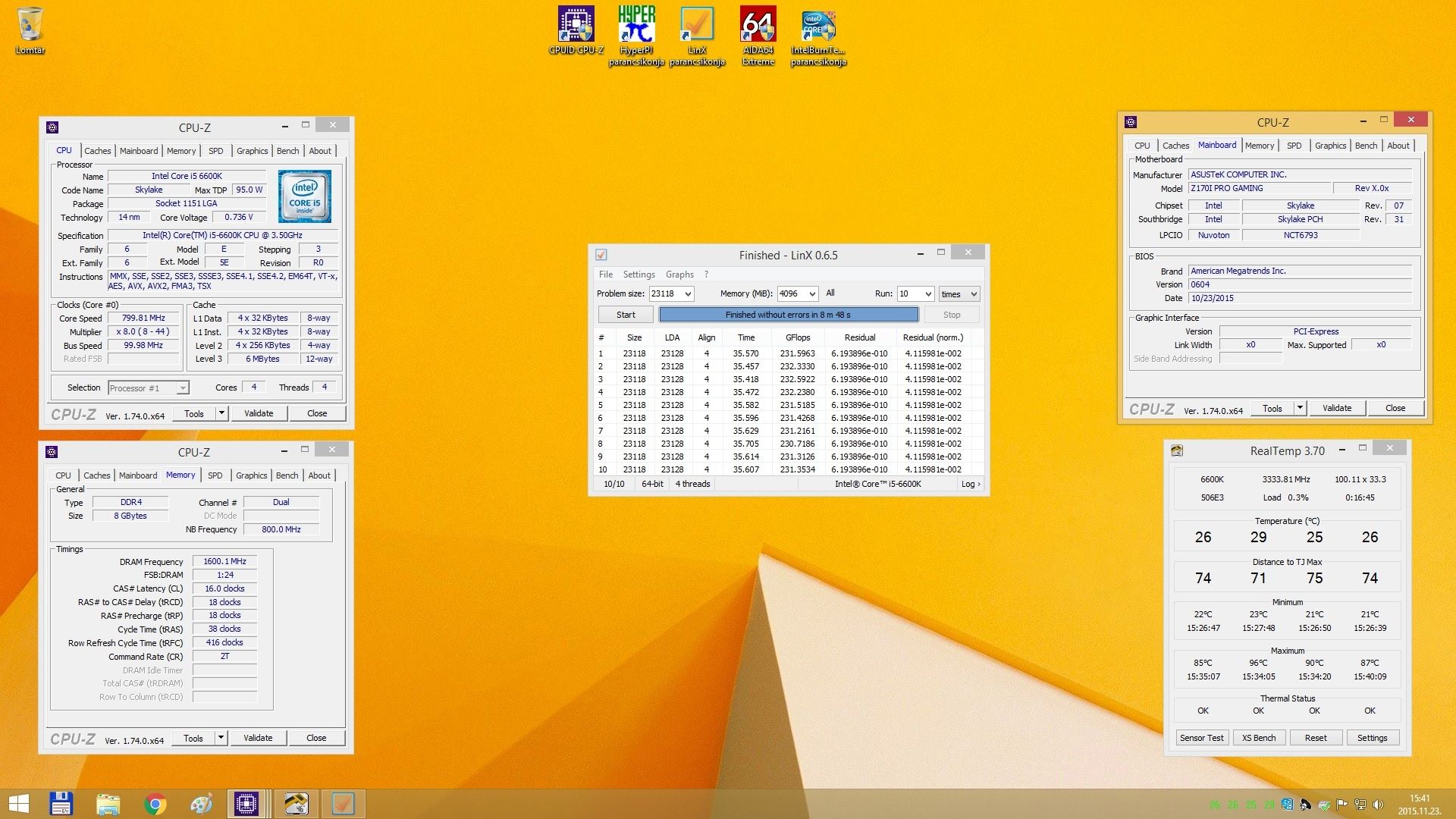
Task: Expand the Tools arrow in the CPU tab window
Action: tap(221, 413)
